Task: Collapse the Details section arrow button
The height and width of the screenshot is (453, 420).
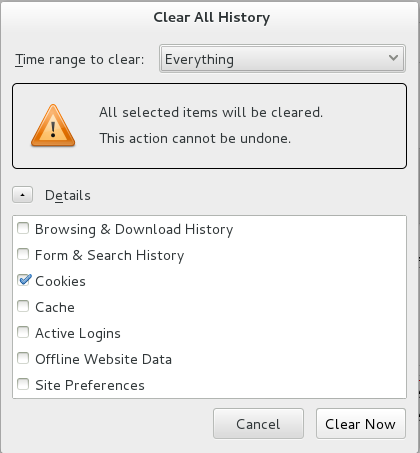Action: pyautogui.click(x=22, y=195)
